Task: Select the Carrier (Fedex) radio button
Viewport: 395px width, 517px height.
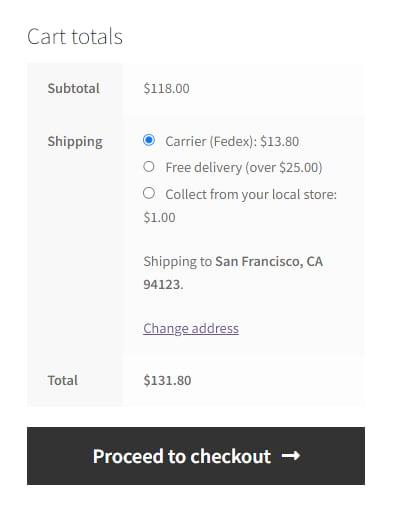Action: tap(149, 140)
